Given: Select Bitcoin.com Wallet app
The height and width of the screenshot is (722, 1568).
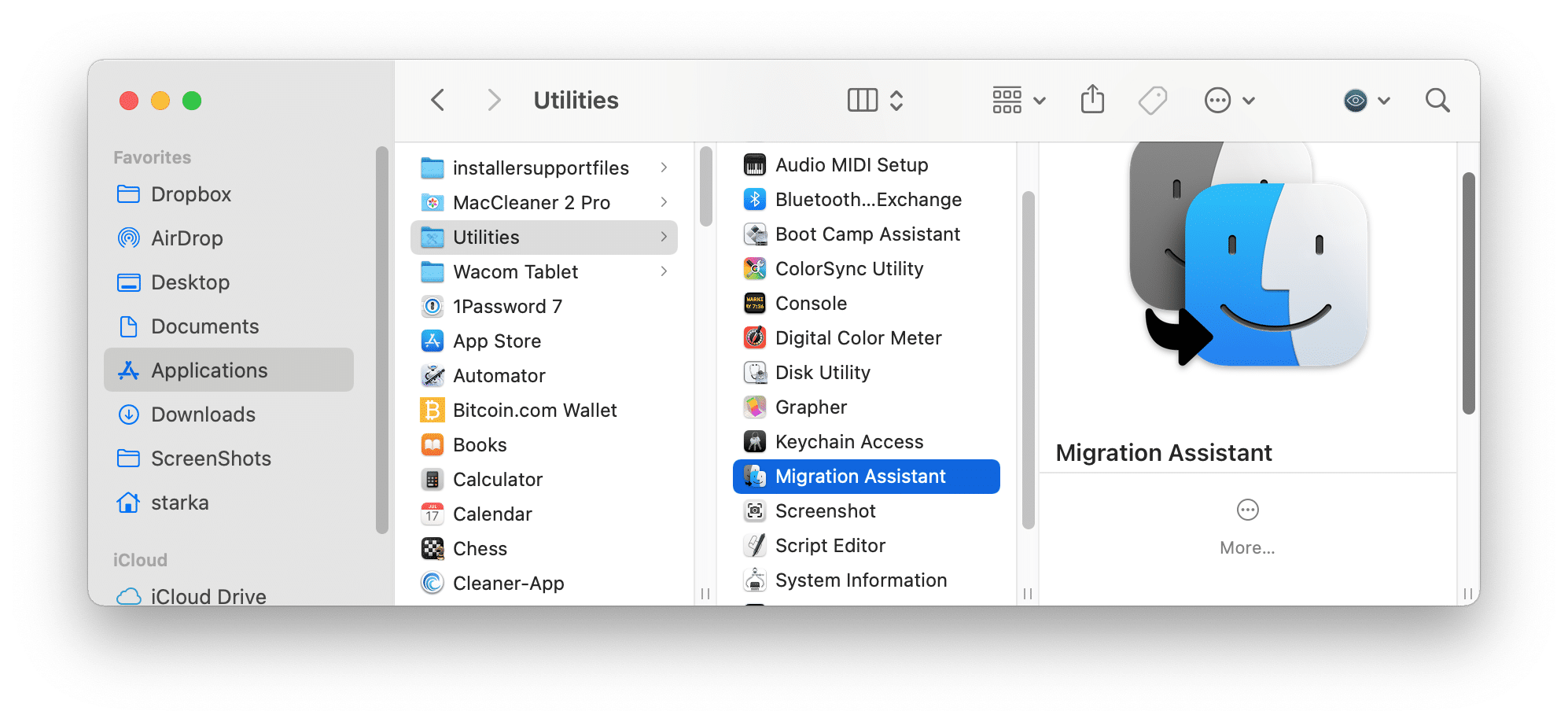Looking at the screenshot, I should [544, 411].
